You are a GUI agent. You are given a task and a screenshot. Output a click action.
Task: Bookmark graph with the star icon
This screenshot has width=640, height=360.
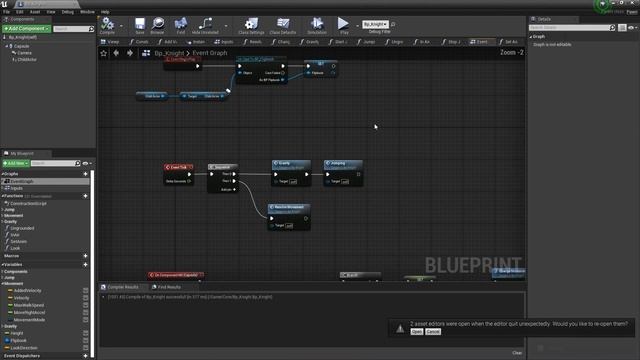104,53
